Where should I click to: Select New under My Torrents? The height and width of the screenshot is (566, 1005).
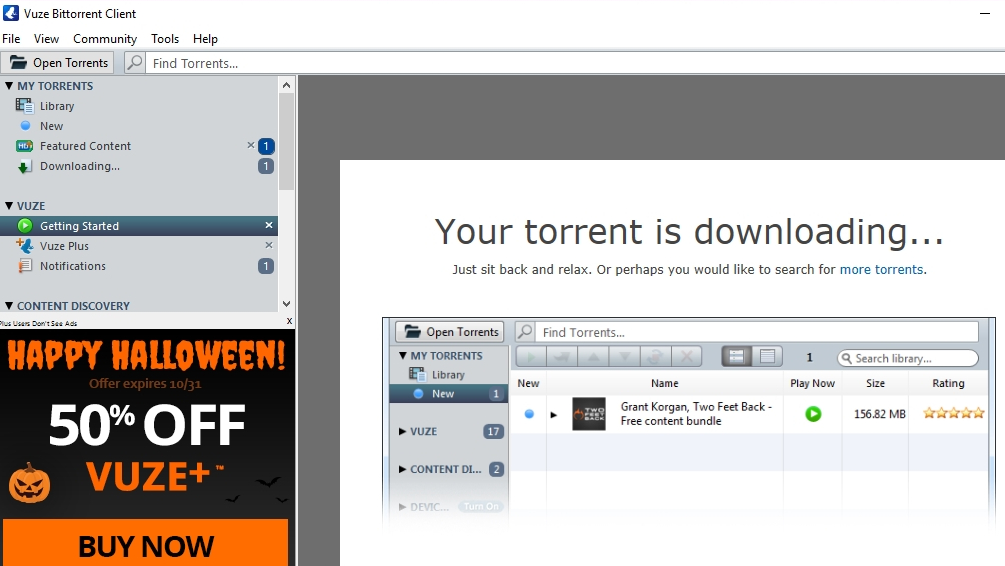(x=51, y=126)
